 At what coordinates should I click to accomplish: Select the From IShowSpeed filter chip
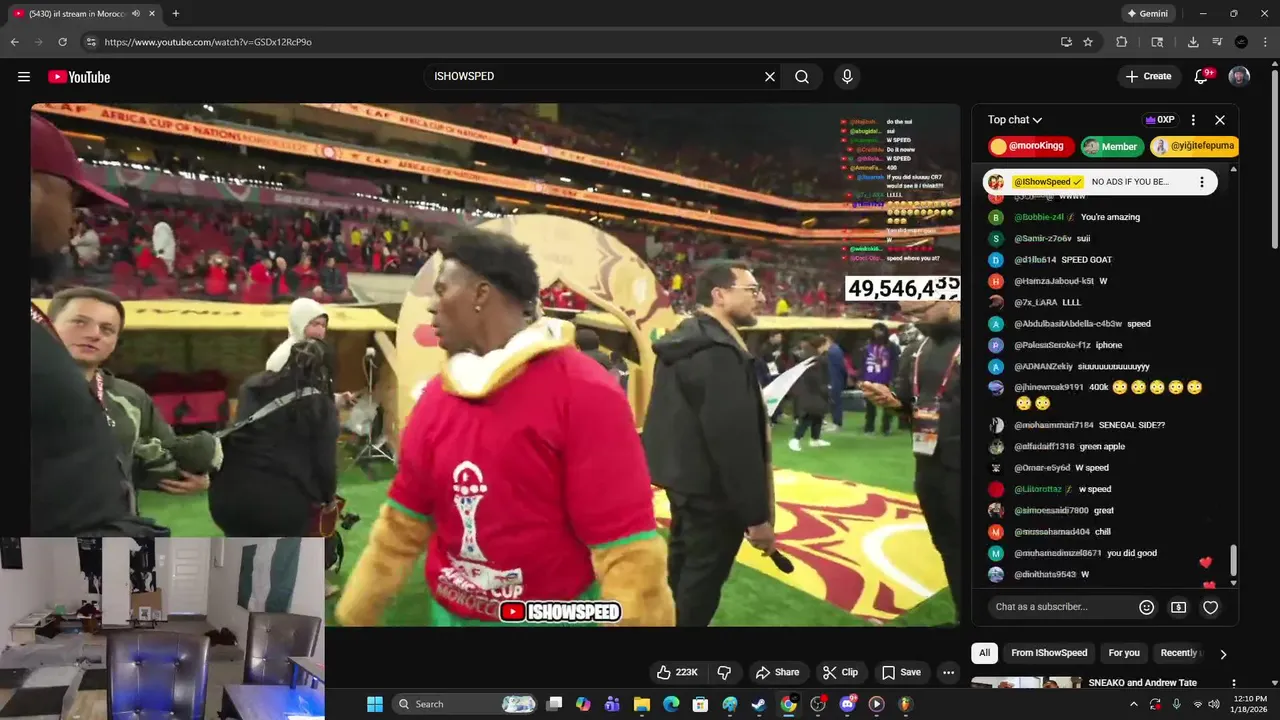pyautogui.click(x=1049, y=653)
